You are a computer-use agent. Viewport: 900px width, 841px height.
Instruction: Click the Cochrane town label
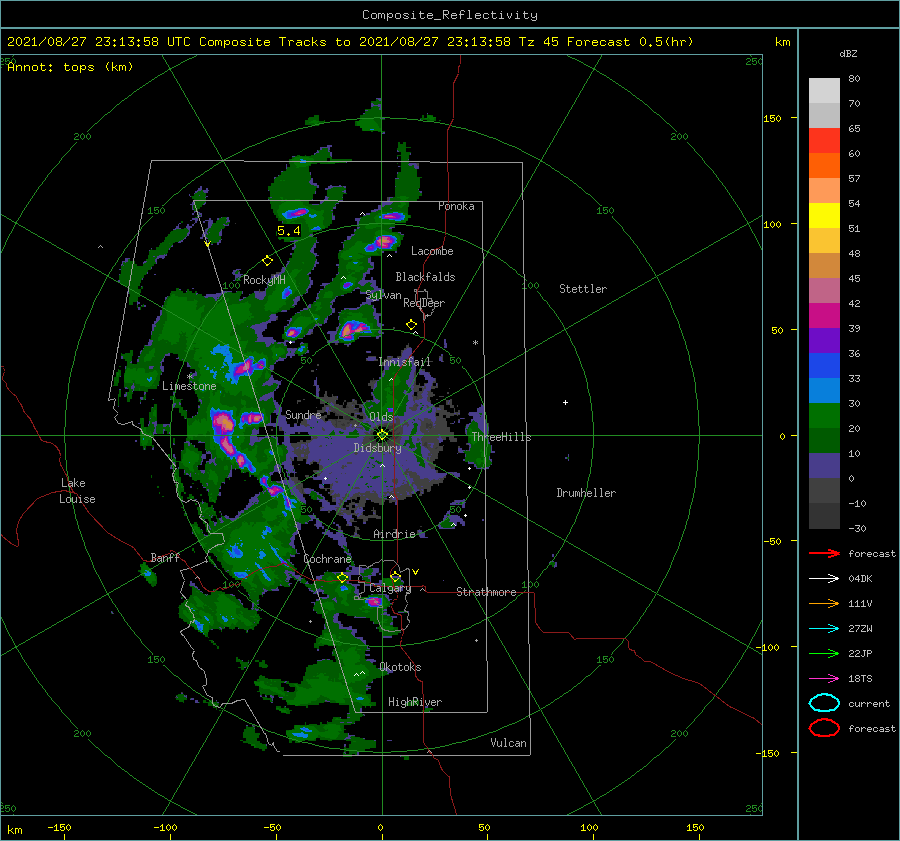coord(327,559)
